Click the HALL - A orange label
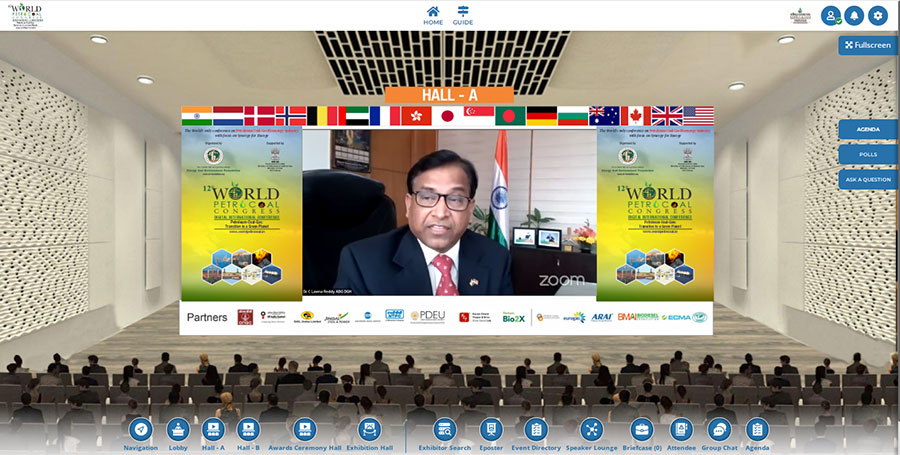 pyautogui.click(x=449, y=95)
